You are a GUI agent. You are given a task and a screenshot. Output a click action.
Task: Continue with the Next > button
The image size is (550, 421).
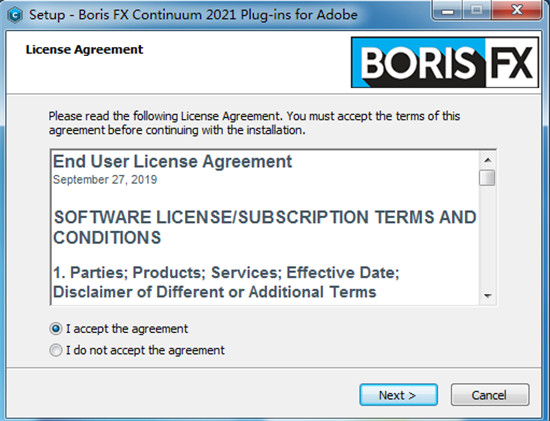click(x=398, y=395)
